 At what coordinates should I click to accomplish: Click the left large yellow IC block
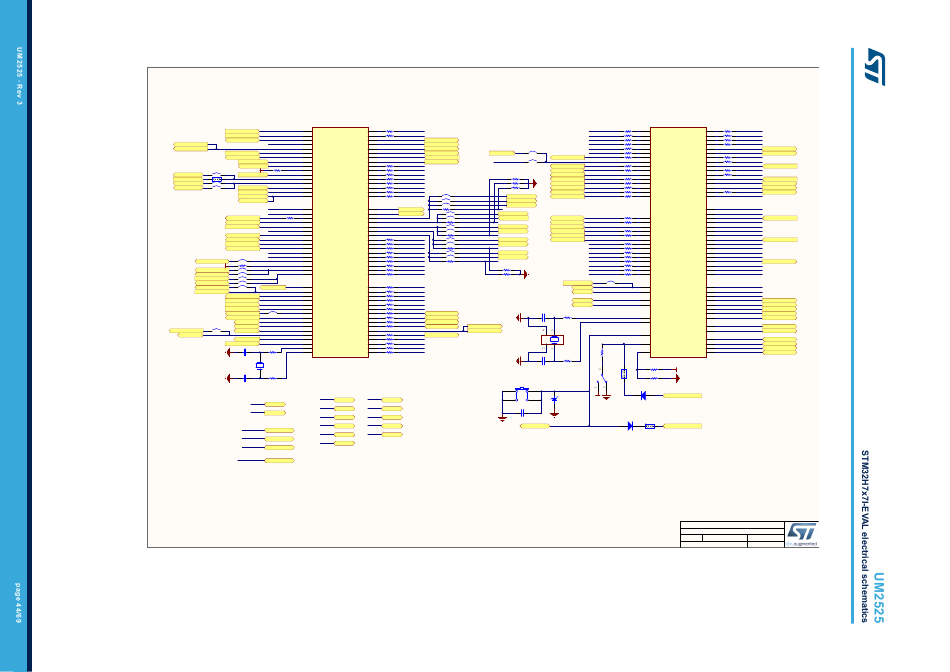coord(340,242)
